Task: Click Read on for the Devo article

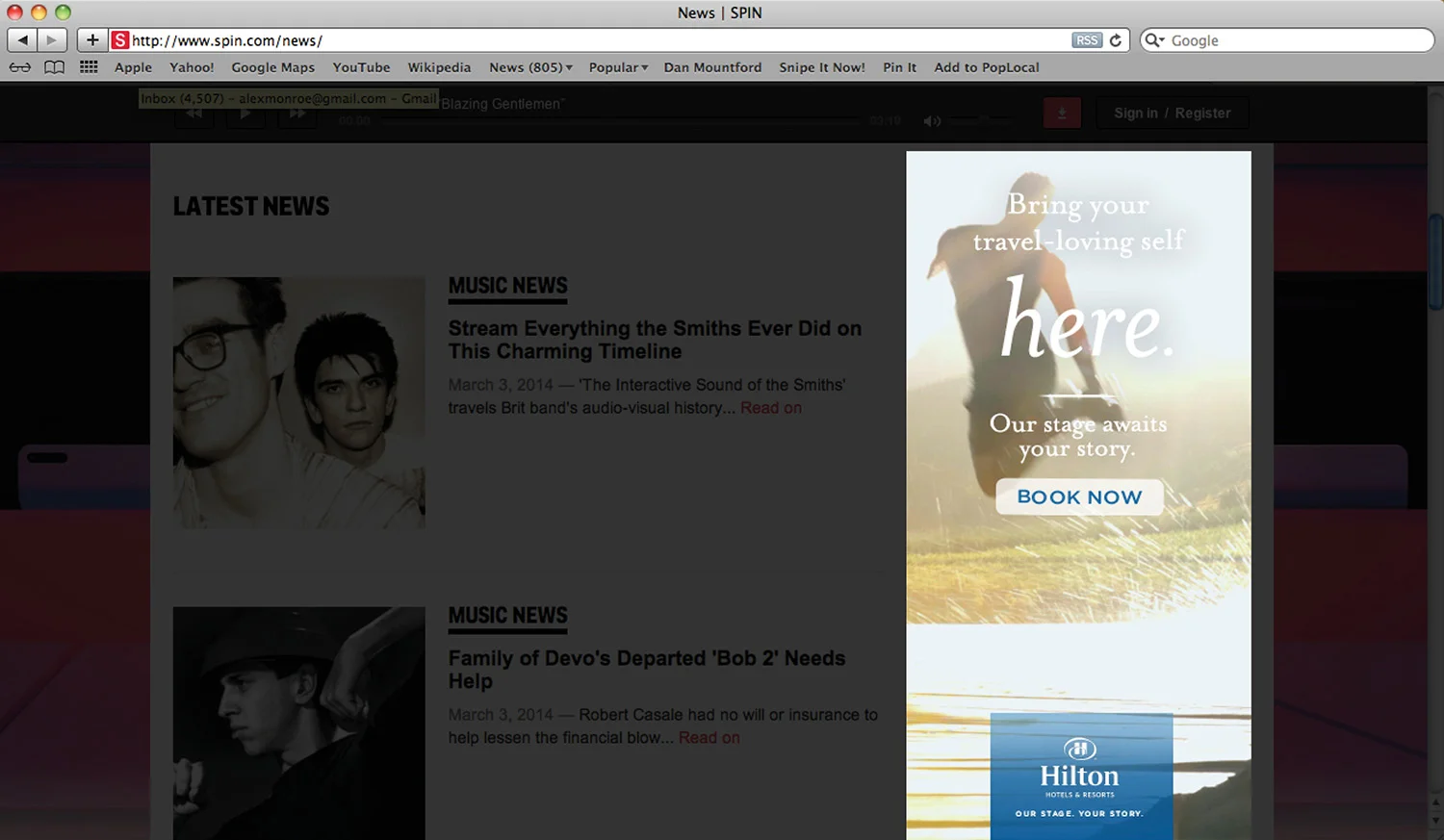Action: click(x=709, y=738)
